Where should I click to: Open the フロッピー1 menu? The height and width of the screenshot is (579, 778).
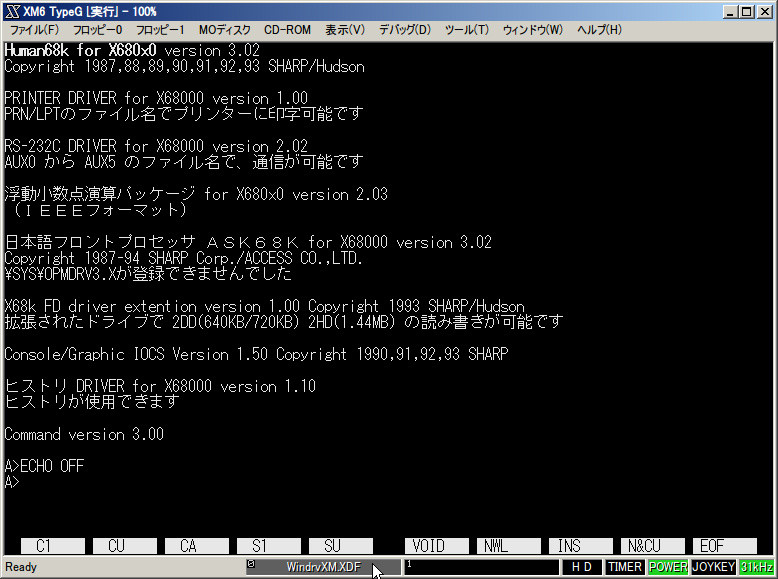point(160,30)
